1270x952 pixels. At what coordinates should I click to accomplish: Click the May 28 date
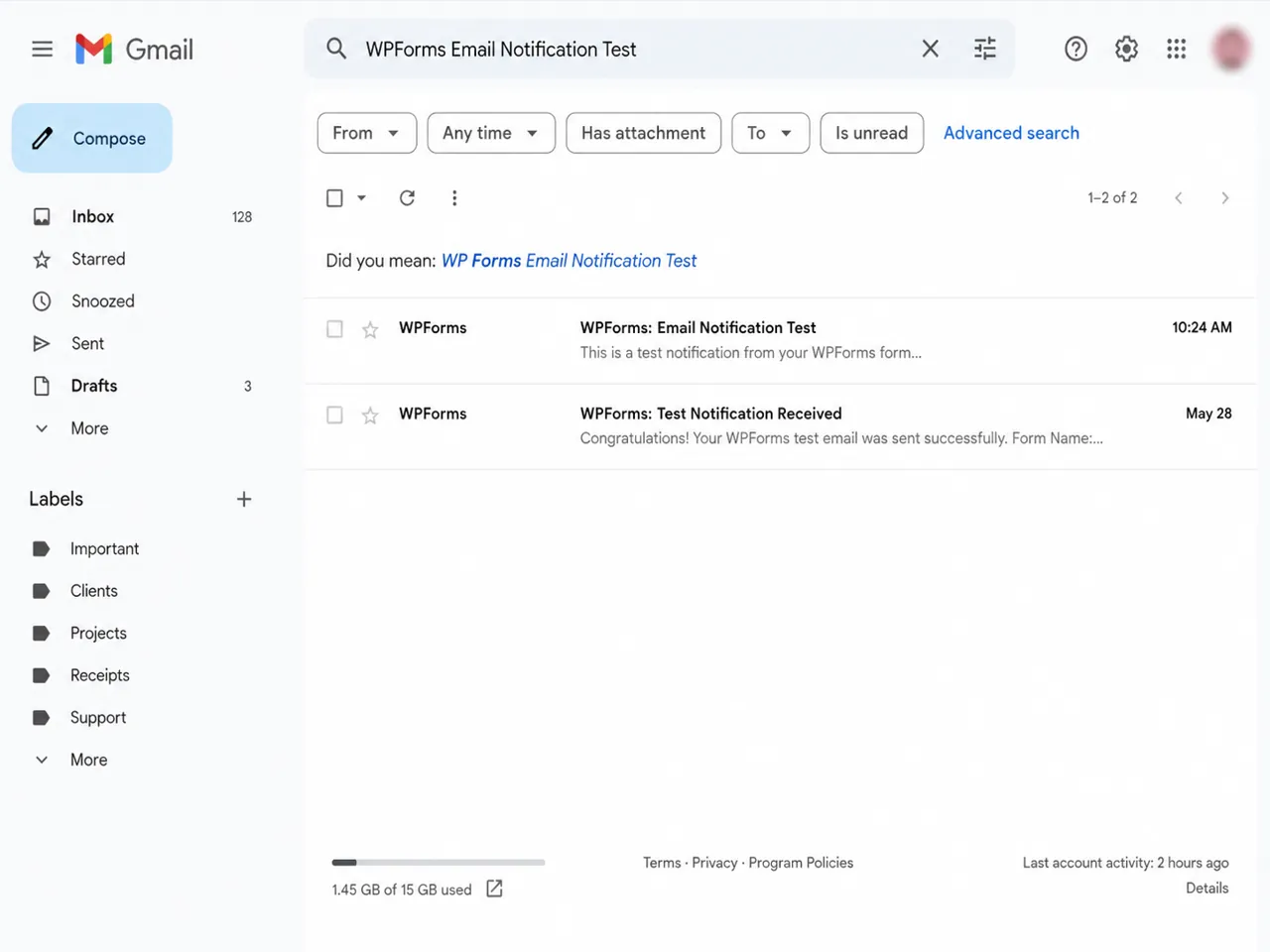1208,414
